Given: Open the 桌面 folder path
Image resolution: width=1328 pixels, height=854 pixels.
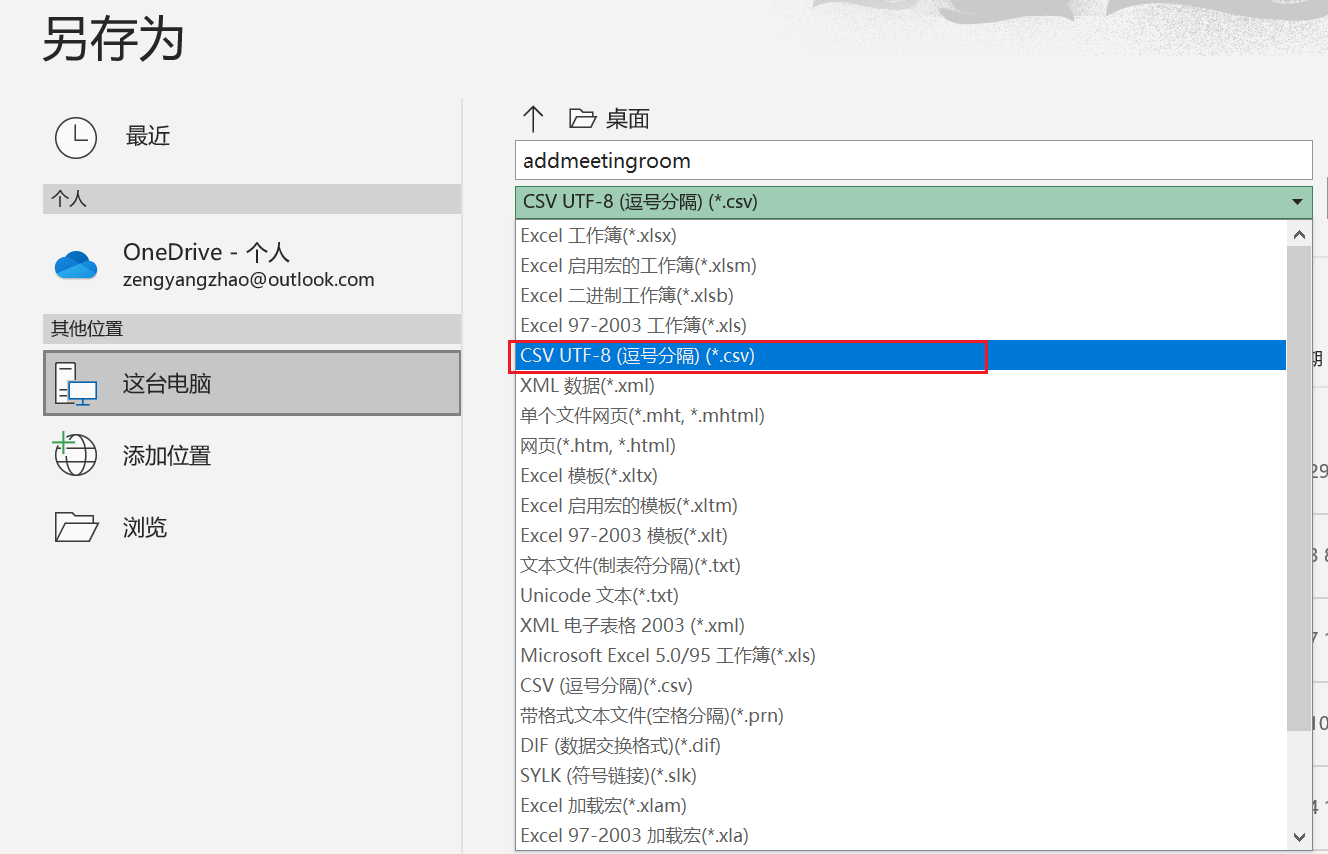Looking at the screenshot, I should [609, 119].
